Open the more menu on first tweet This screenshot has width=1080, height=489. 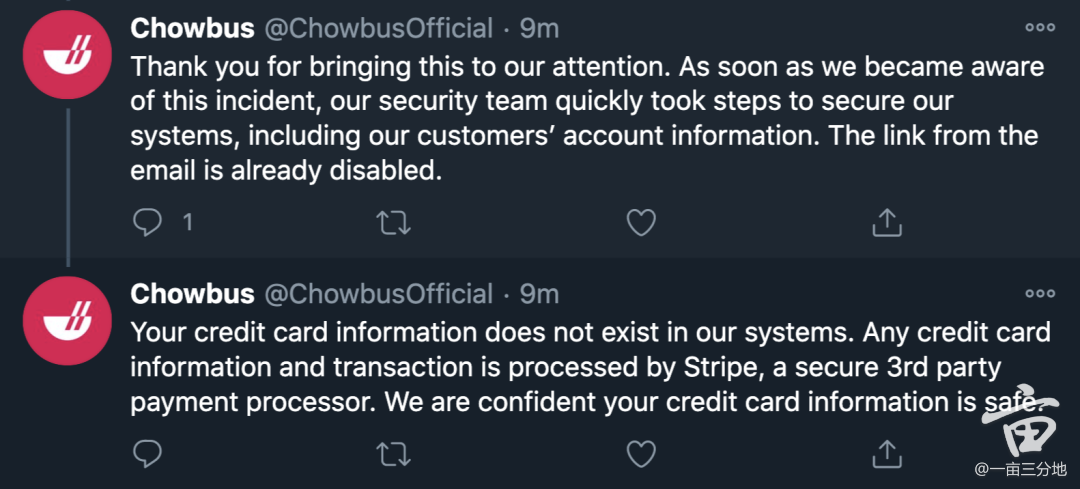pos(1039,28)
